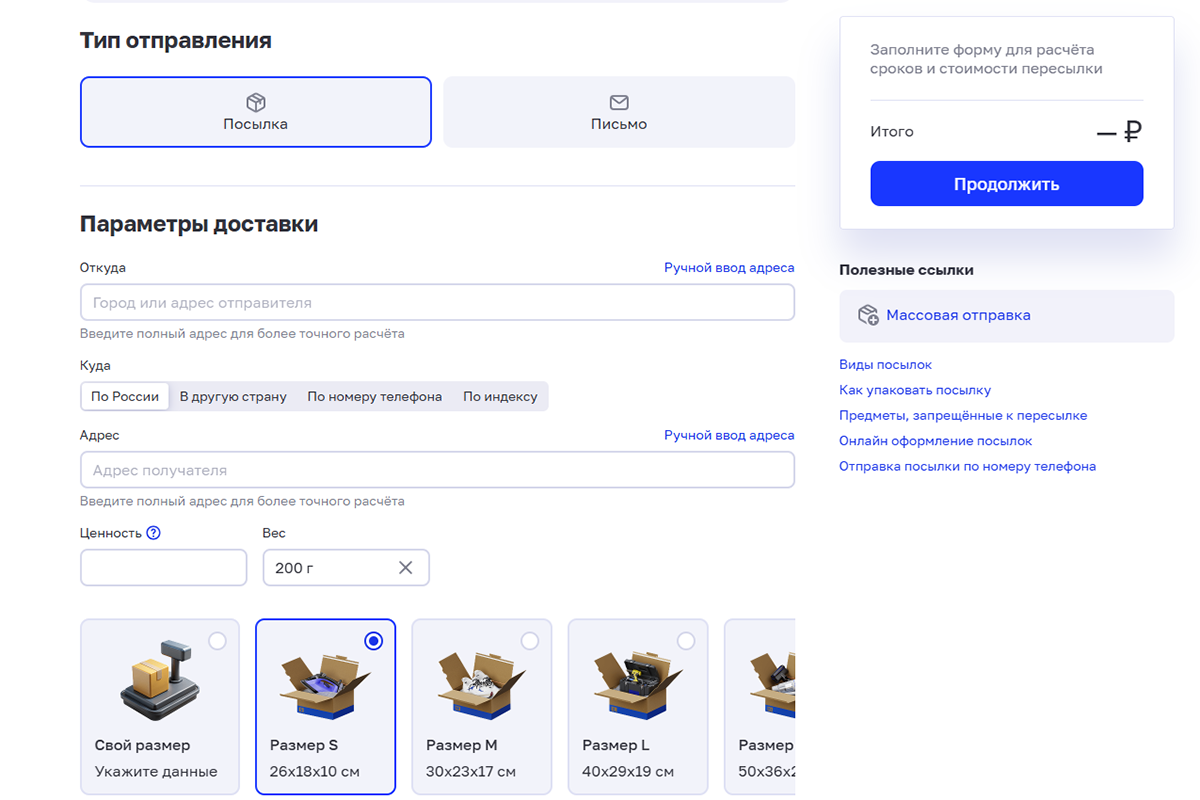
Task: Switch to the По индексу tab
Action: (500, 396)
